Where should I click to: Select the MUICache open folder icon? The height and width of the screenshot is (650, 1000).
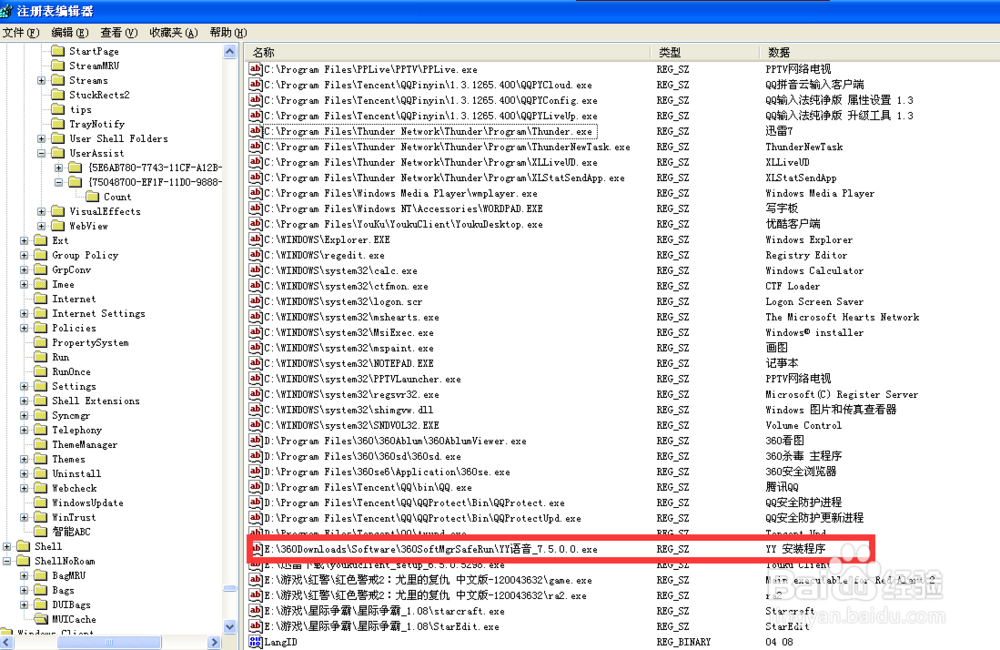click(41, 619)
